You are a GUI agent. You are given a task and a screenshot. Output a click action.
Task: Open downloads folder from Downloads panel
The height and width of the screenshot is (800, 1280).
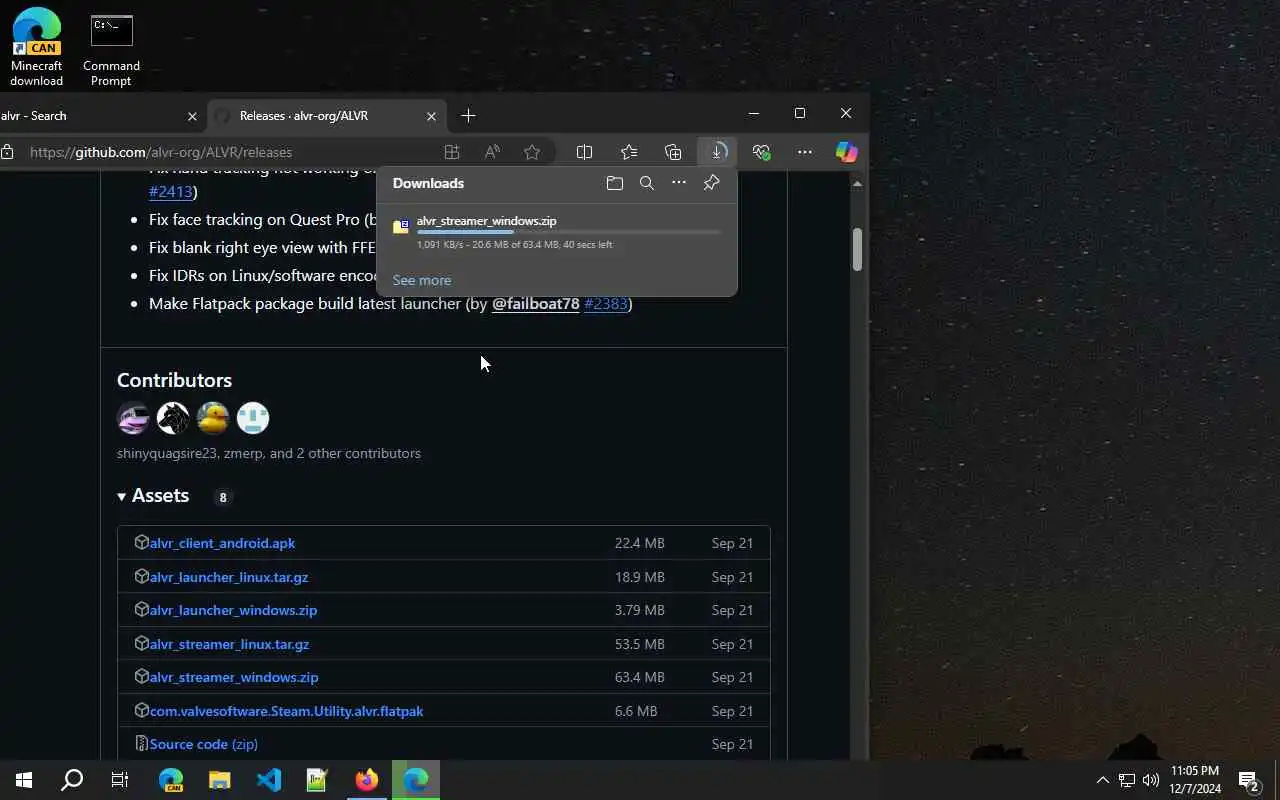615,183
